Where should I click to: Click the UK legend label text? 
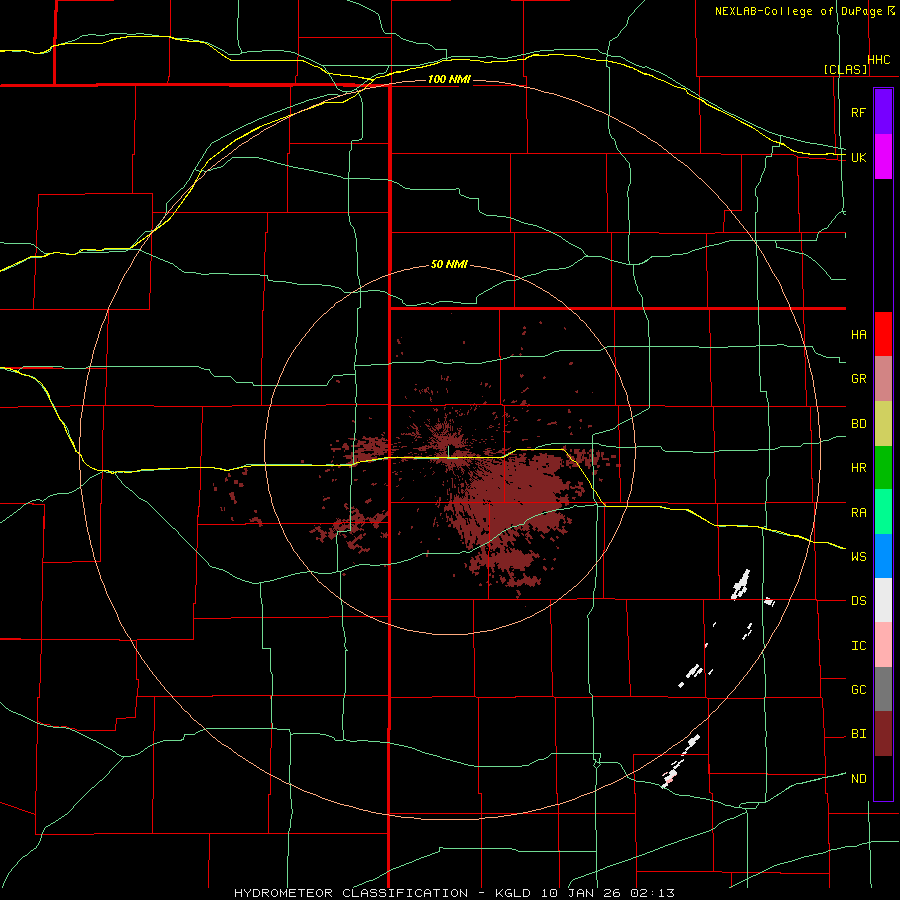pos(859,157)
